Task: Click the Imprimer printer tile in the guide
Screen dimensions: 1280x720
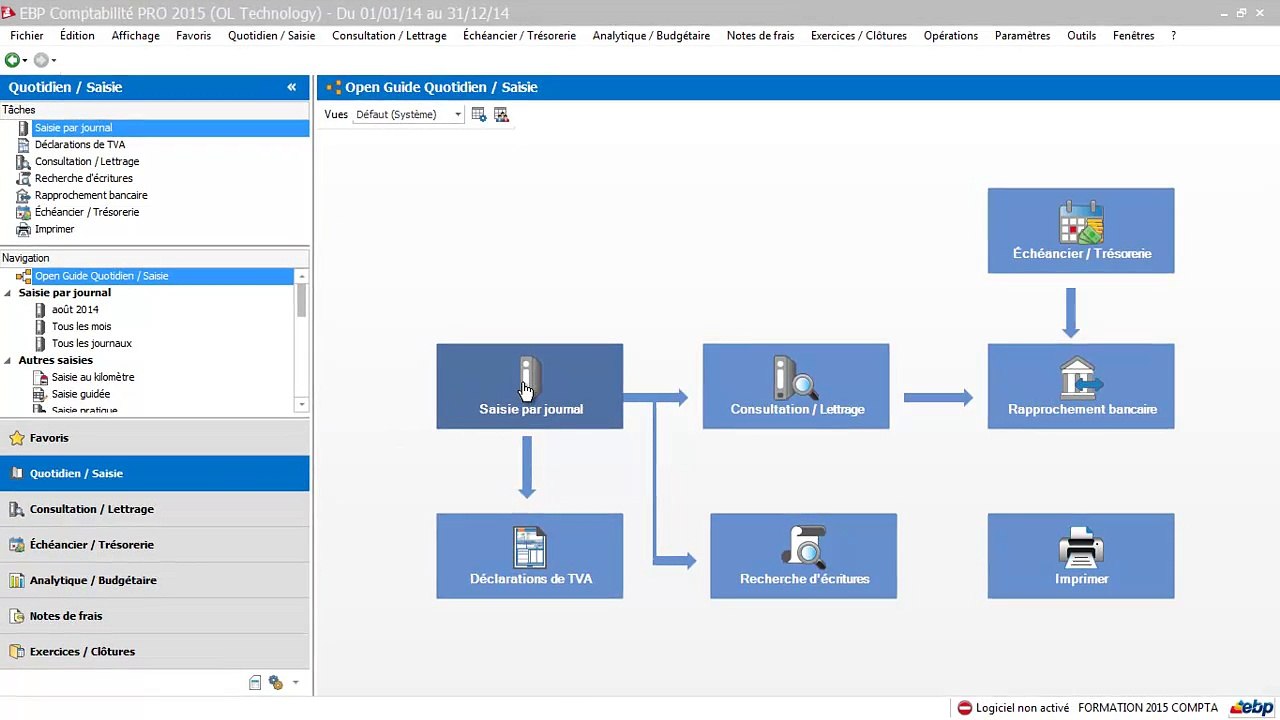Action: coord(1081,556)
